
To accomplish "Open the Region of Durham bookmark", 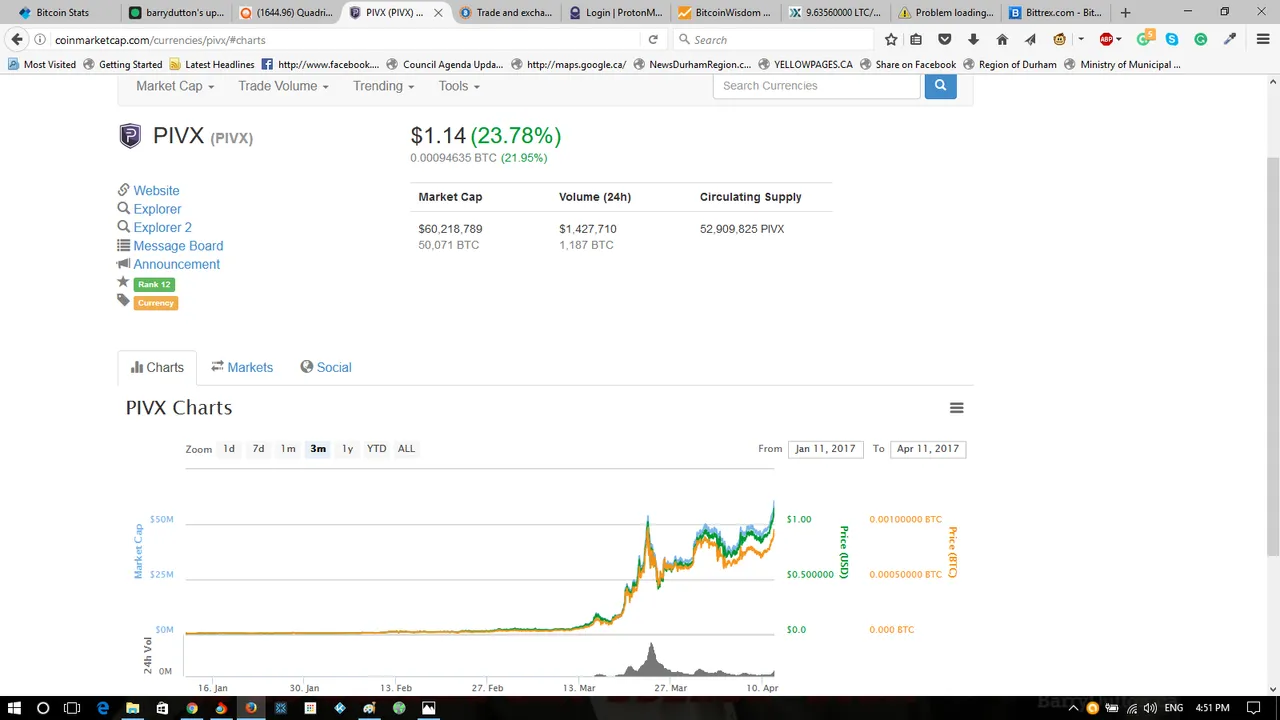I will point(1009,64).
